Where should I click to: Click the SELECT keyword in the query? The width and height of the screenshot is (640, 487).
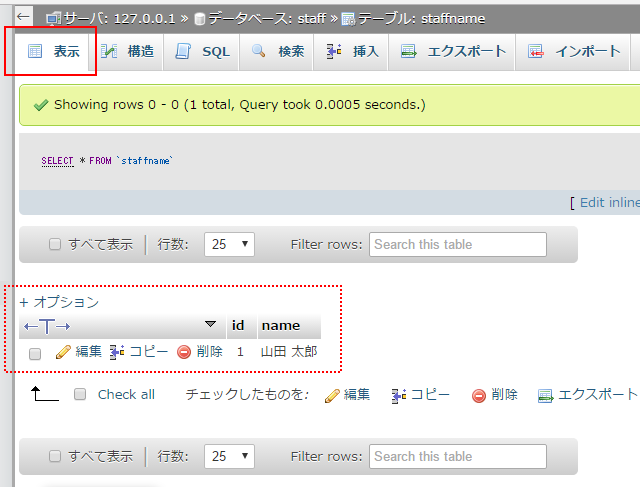57,161
